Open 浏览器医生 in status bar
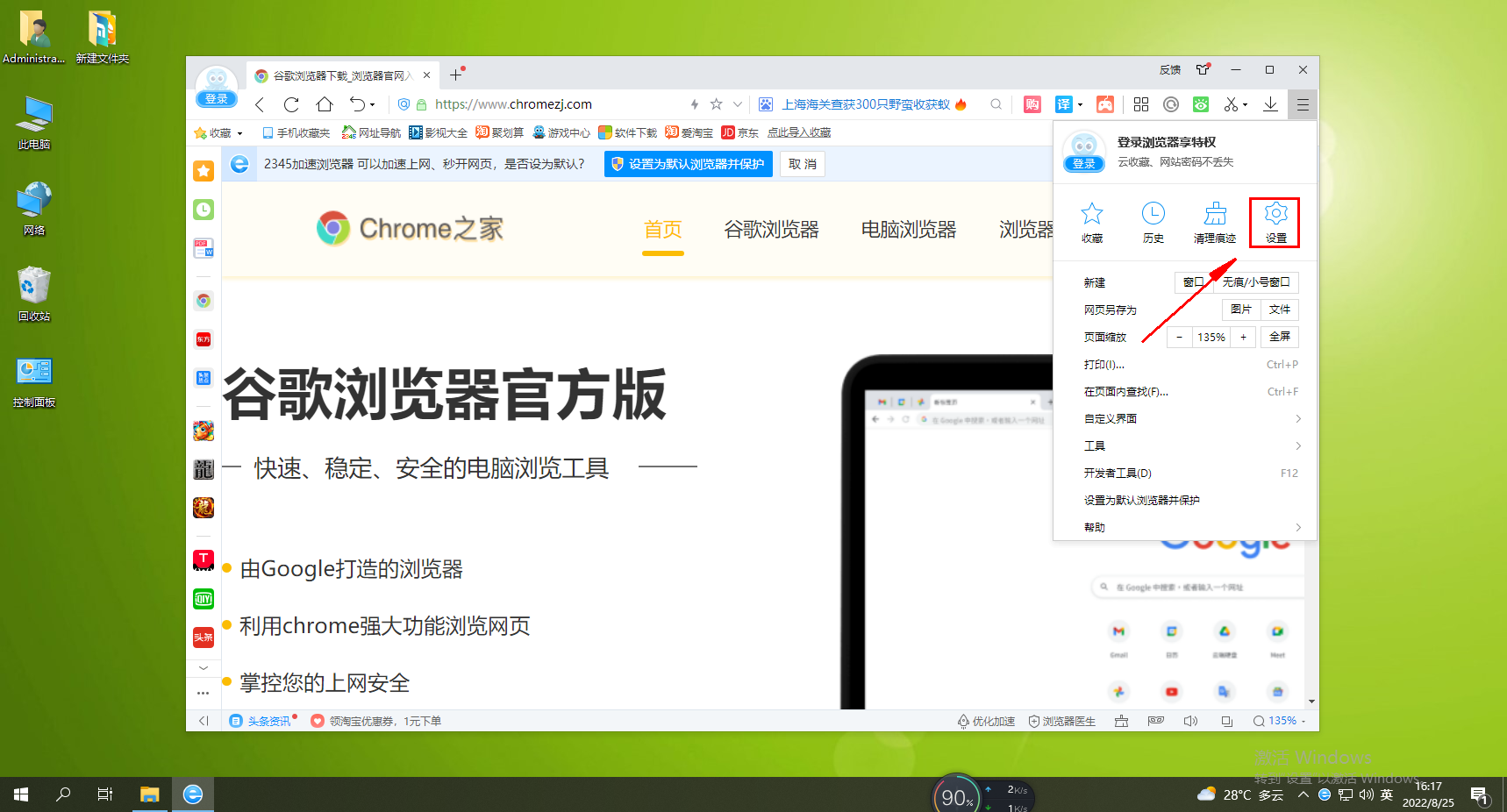Image resolution: width=1507 pixels, height=812 pixels. point(1062,721)
